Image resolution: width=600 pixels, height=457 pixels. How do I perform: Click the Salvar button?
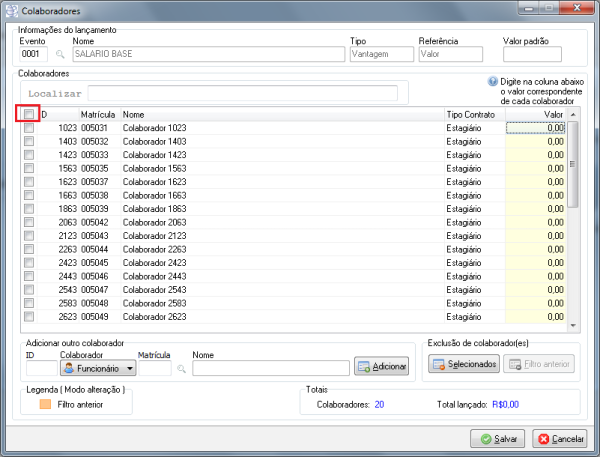pos(499,439)
